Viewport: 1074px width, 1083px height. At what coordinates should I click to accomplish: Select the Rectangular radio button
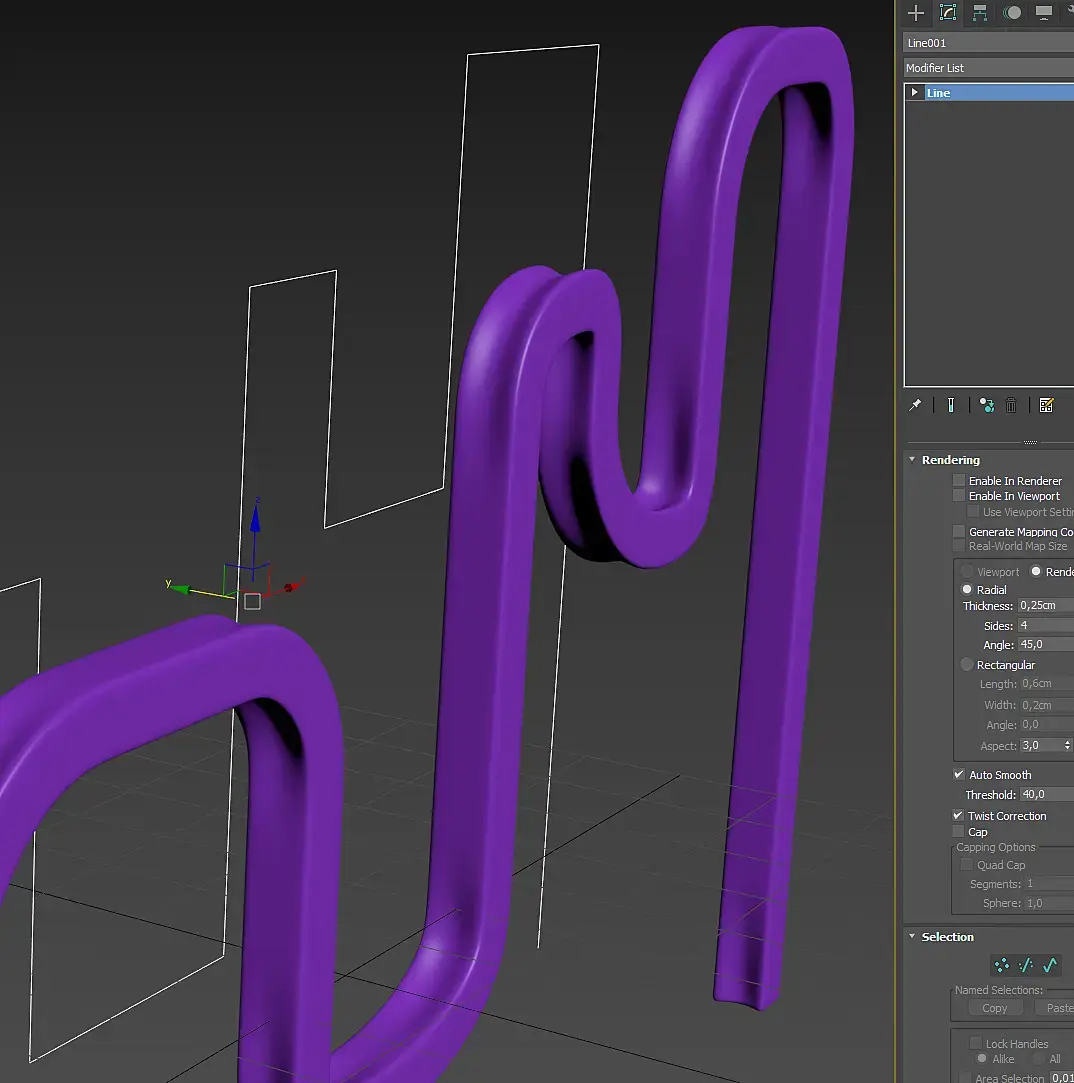(x=967, y=665)
